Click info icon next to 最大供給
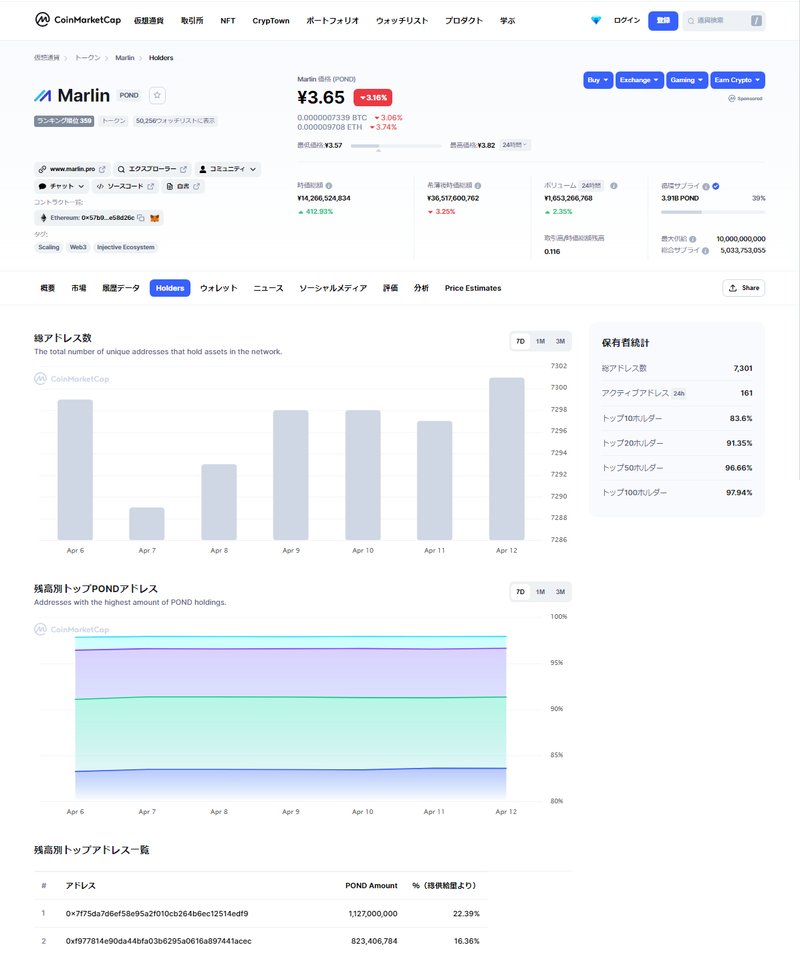Viewport: 800px width, 953px height. click(692, 239)
